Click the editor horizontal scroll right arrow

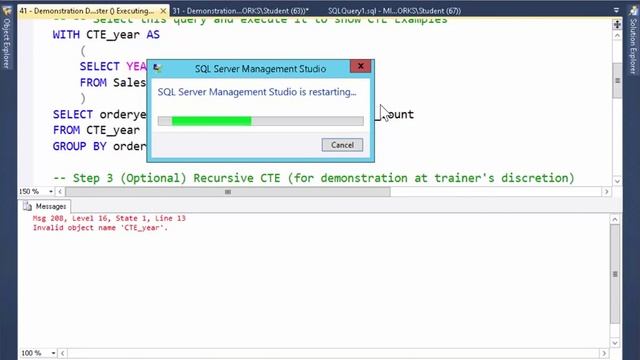[x=607, y=191]
